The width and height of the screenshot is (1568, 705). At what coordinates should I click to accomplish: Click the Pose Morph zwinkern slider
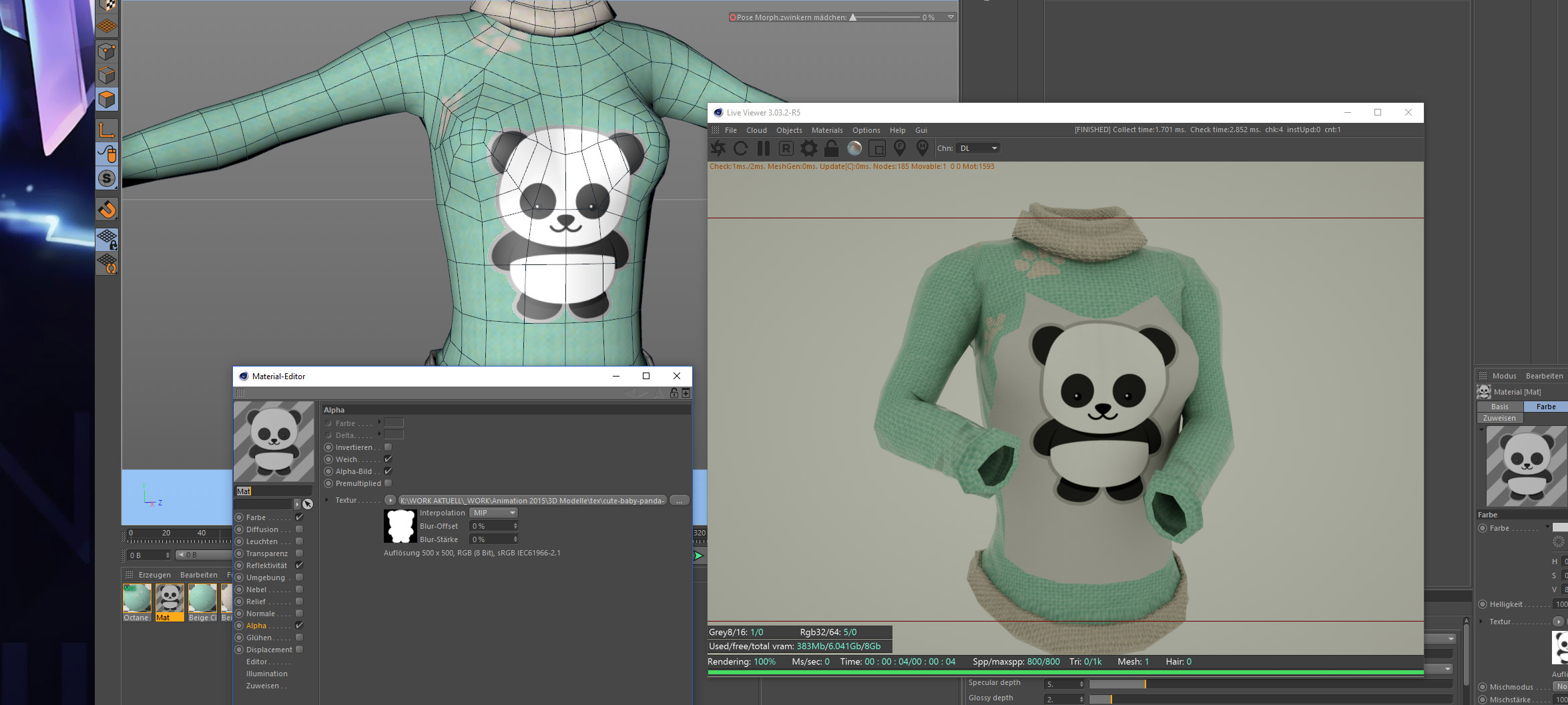885,17
